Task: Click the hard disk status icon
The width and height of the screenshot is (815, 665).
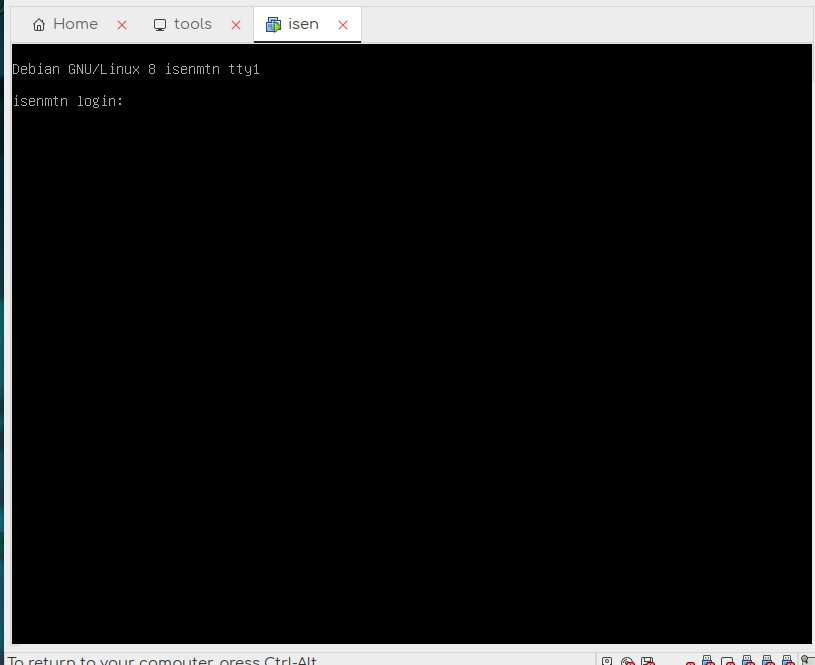Action: (x=607, y=661)
